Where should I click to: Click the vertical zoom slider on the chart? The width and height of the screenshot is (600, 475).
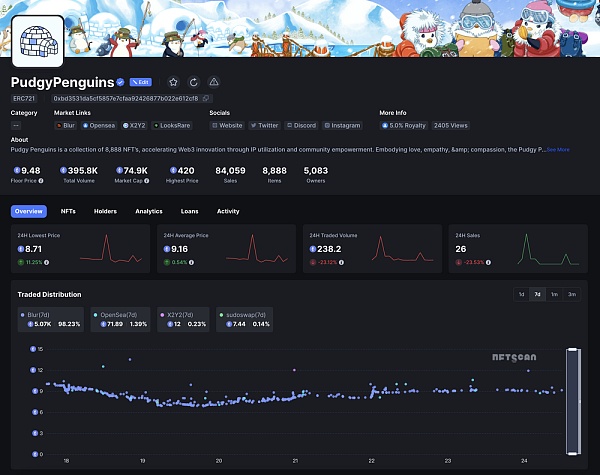click(x=572, y=400)
